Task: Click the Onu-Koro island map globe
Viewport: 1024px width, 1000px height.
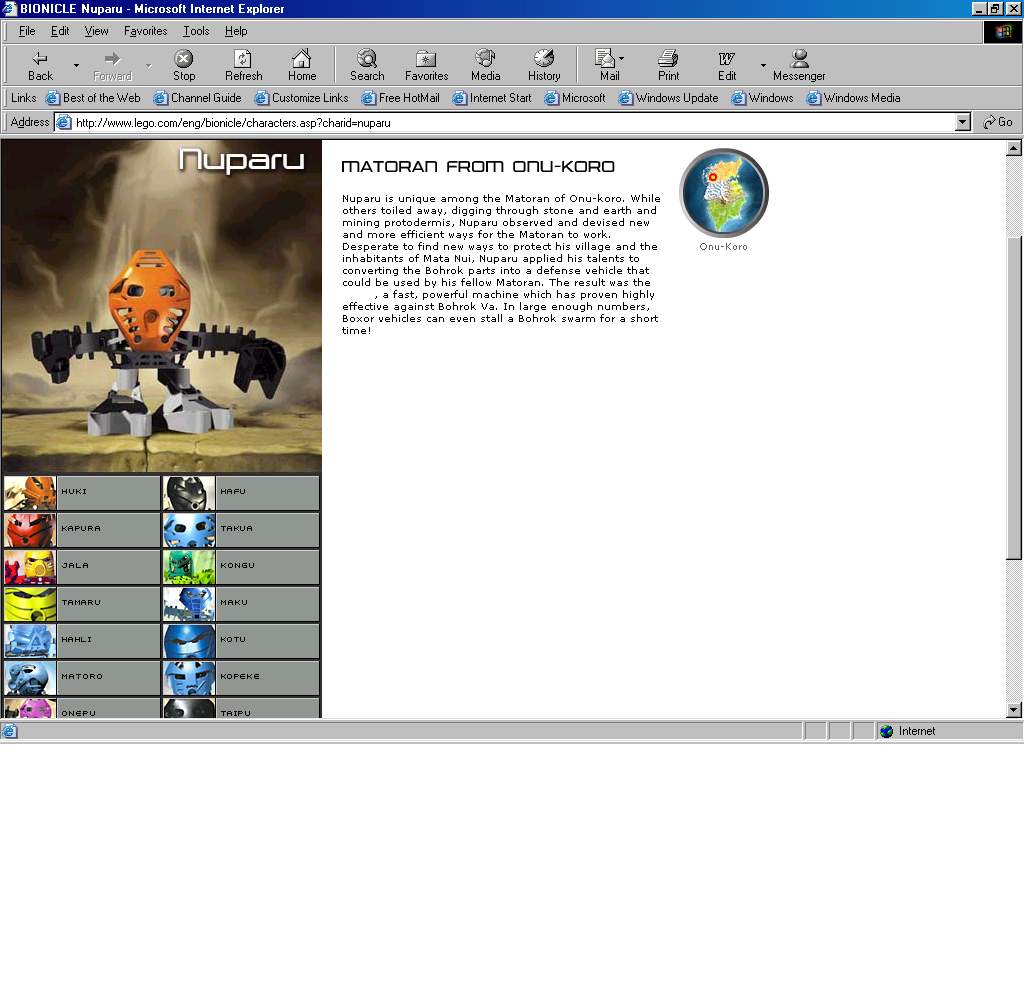Action: (x=724, y=193)
